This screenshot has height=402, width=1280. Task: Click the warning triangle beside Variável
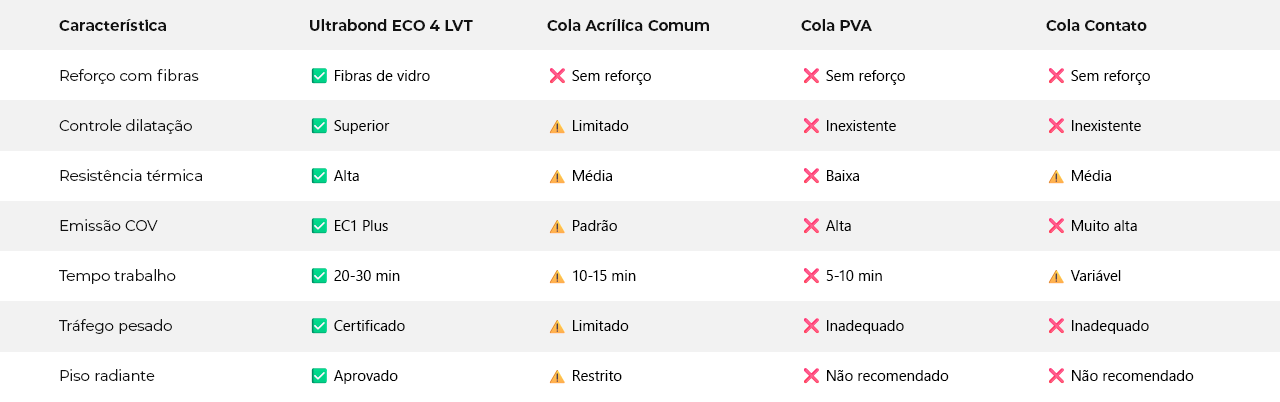tap(1056, 276)
